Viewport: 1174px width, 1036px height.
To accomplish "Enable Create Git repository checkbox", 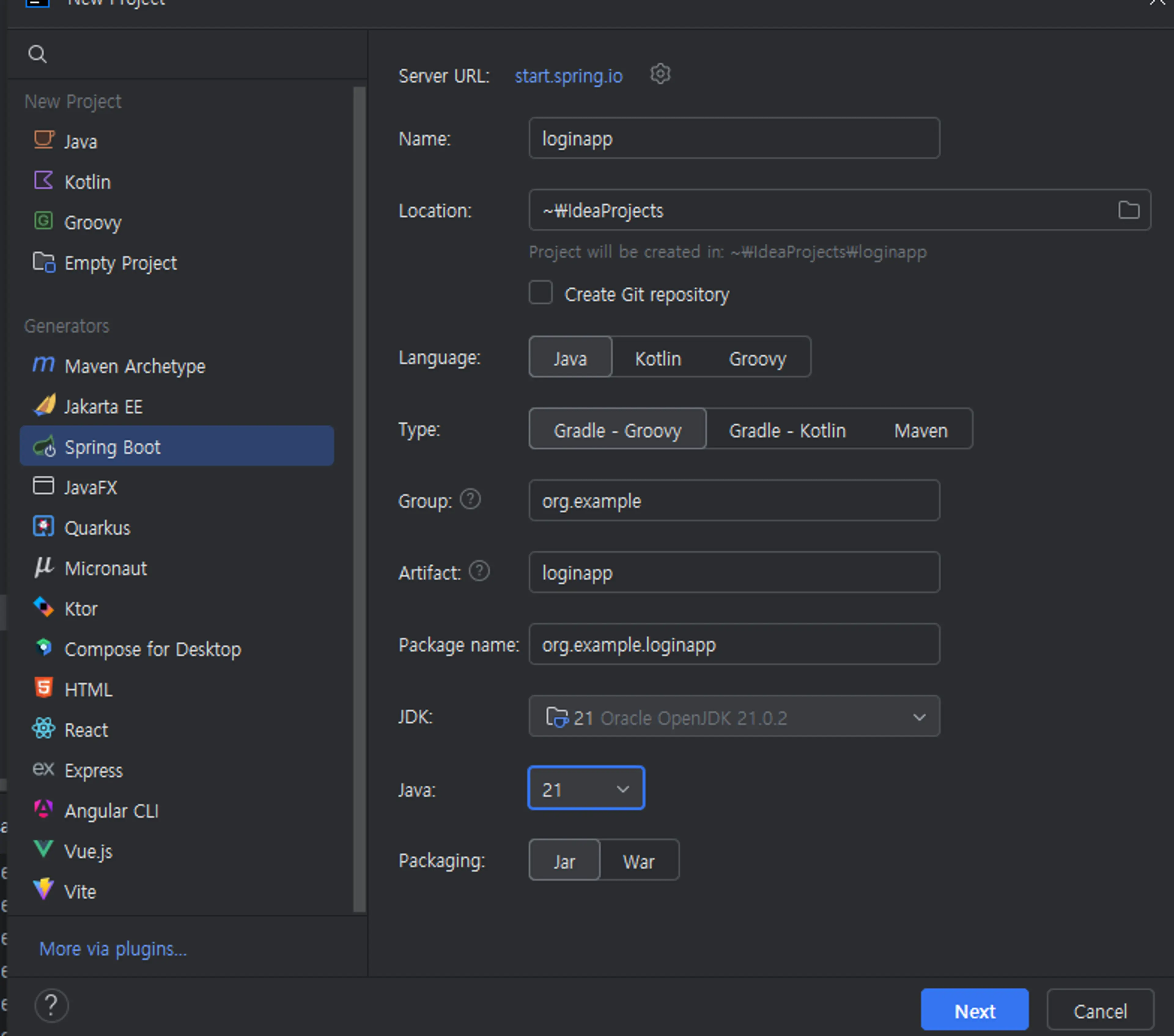I will point(540,294).
